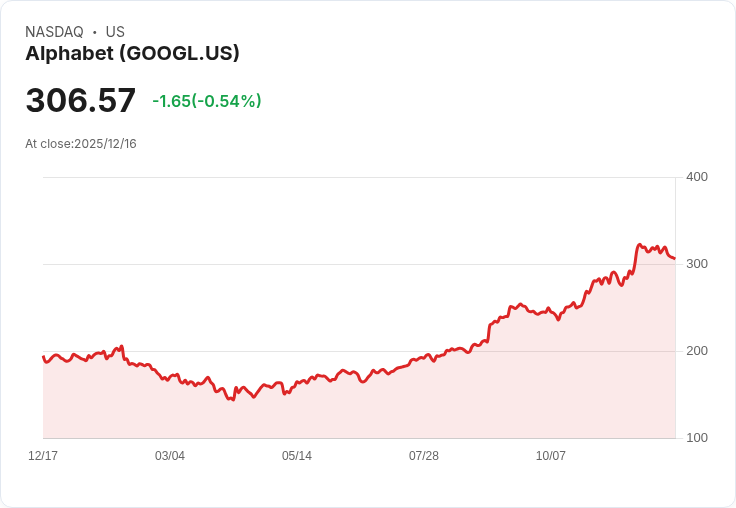Click the 100 y-axis price label
Viewport: 736px width, 508px height.
(x=697, y=438)
